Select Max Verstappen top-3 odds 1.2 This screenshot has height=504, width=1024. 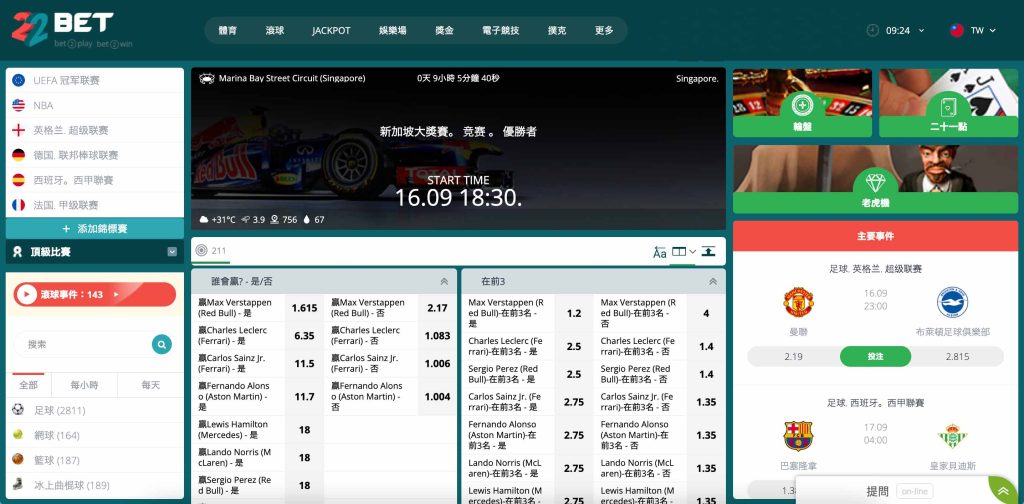pos(574,313)
